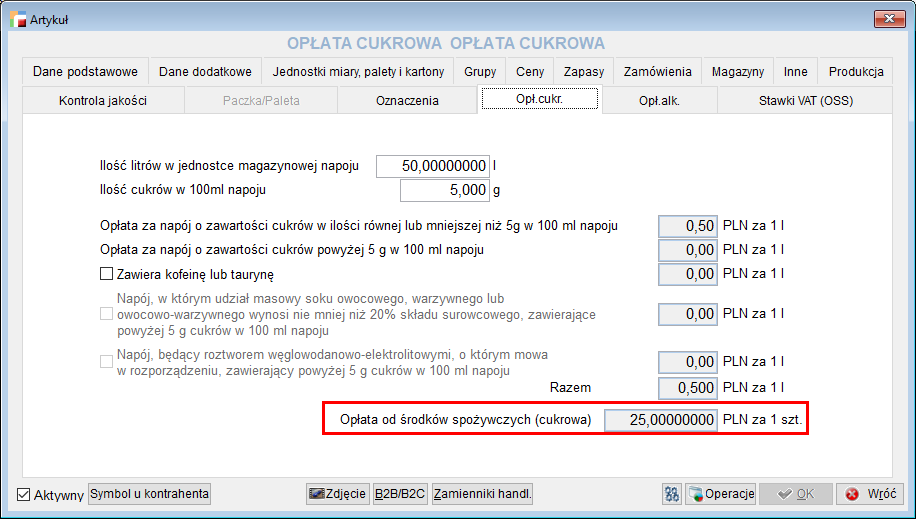Toggle the Aktywny checkbox
The height and width of the screenshot is (519, 916).
click(x=25, y=495)
